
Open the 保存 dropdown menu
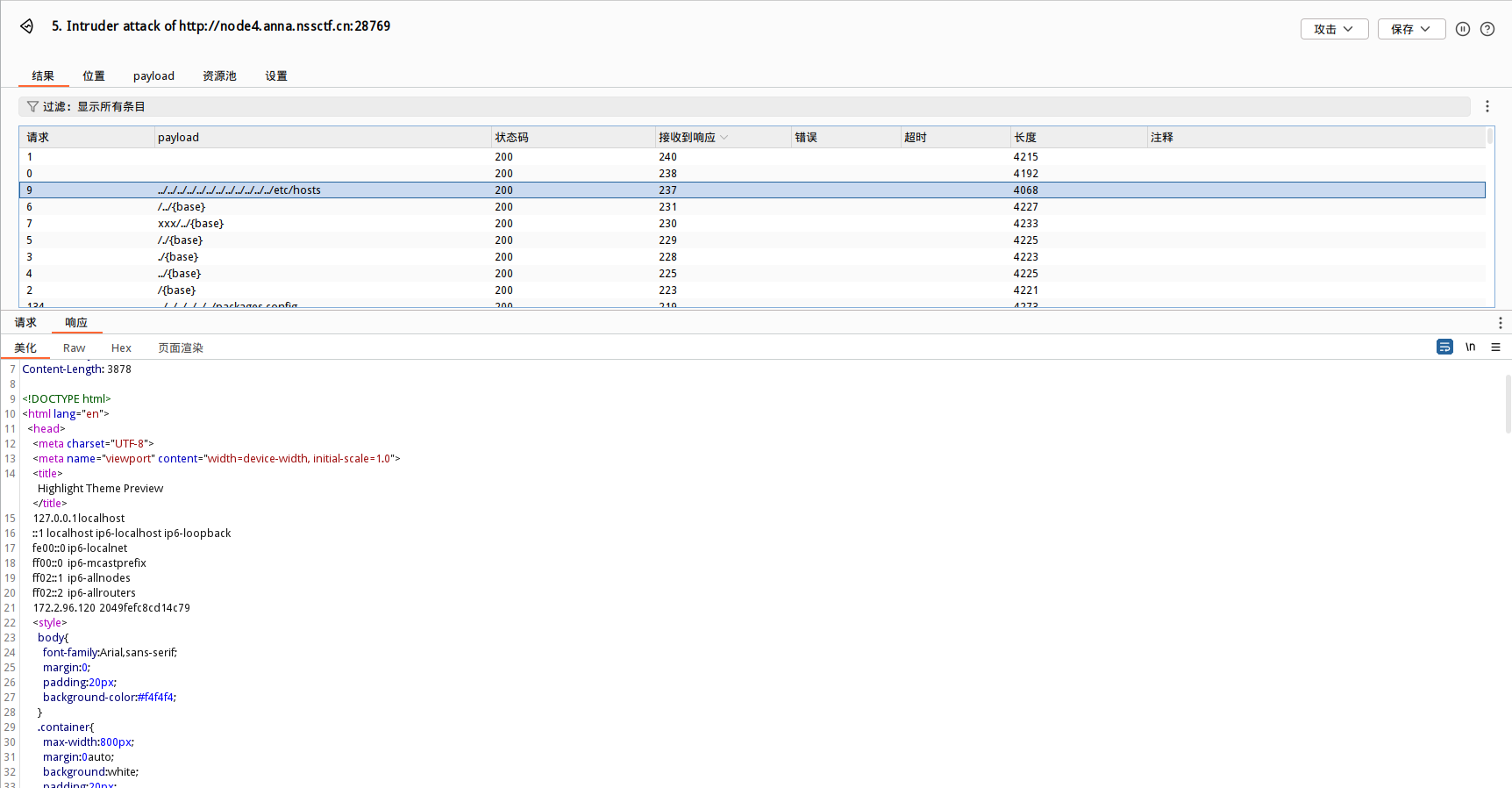(1411, 29)
